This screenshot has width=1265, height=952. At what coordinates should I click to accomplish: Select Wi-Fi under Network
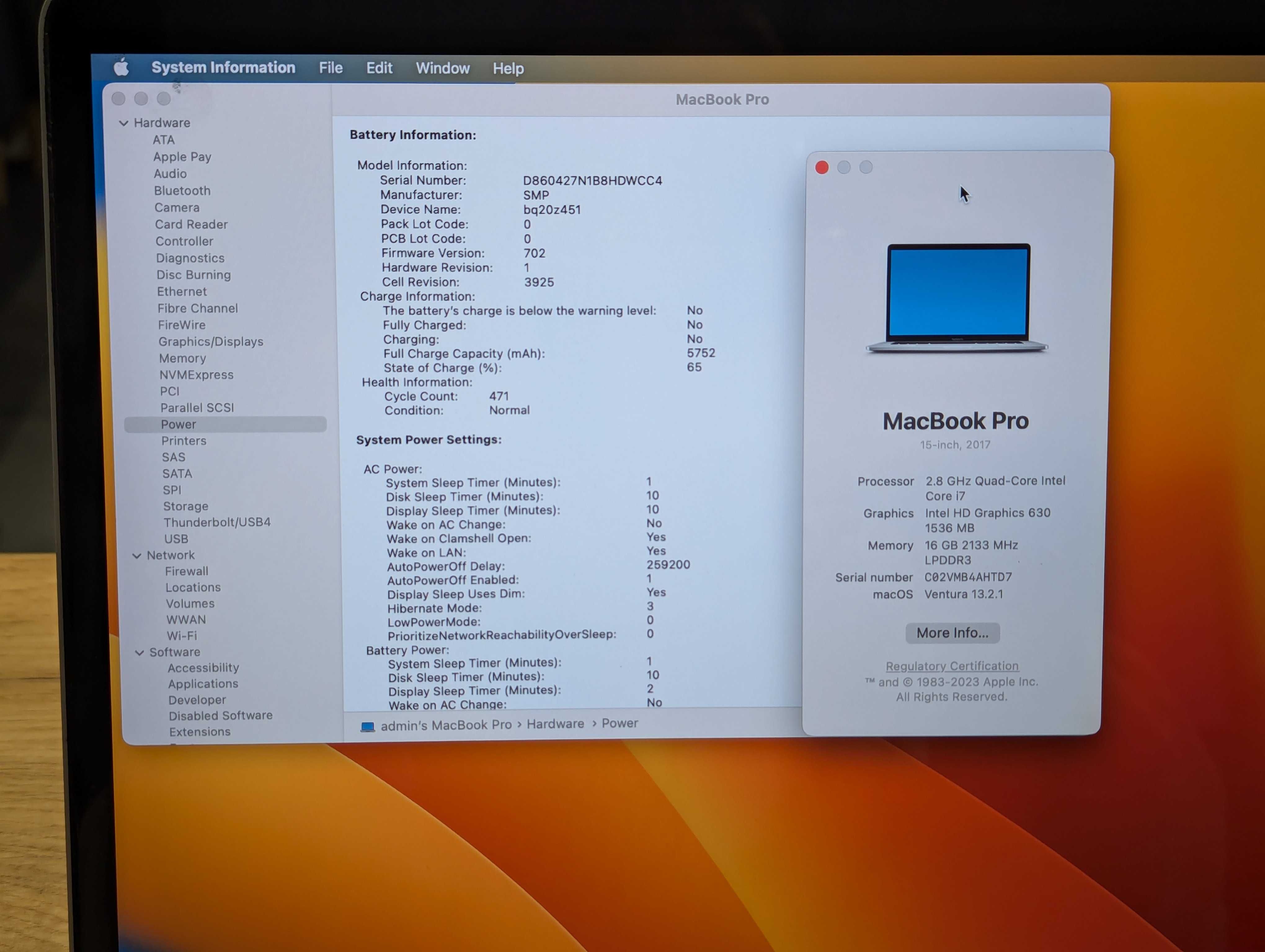coord(181,635)
